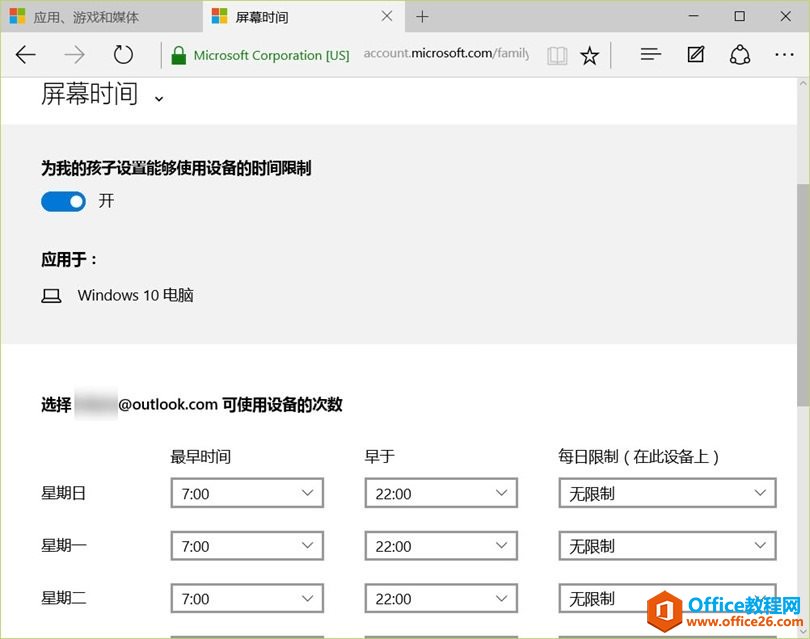Image resolution: width=810 pixels, height=639 pixels.
Task: Click the Make a Web Note icon
Action: pos(696,55)
